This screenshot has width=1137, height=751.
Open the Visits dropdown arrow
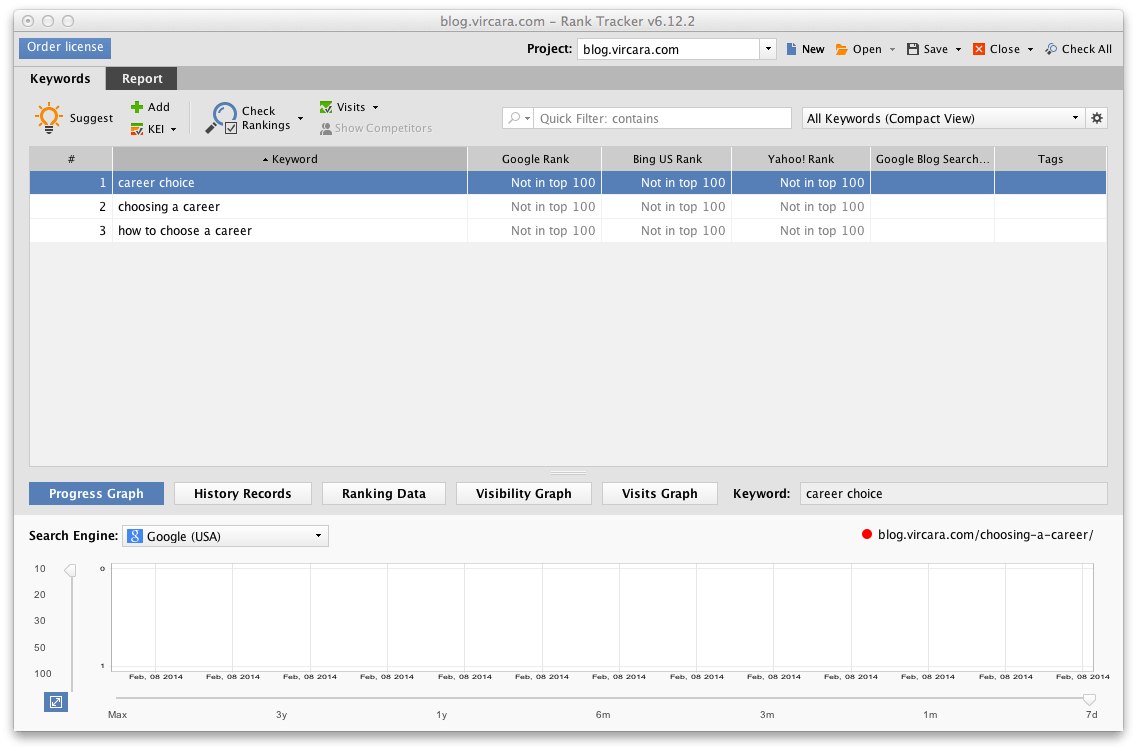point(376,107)
